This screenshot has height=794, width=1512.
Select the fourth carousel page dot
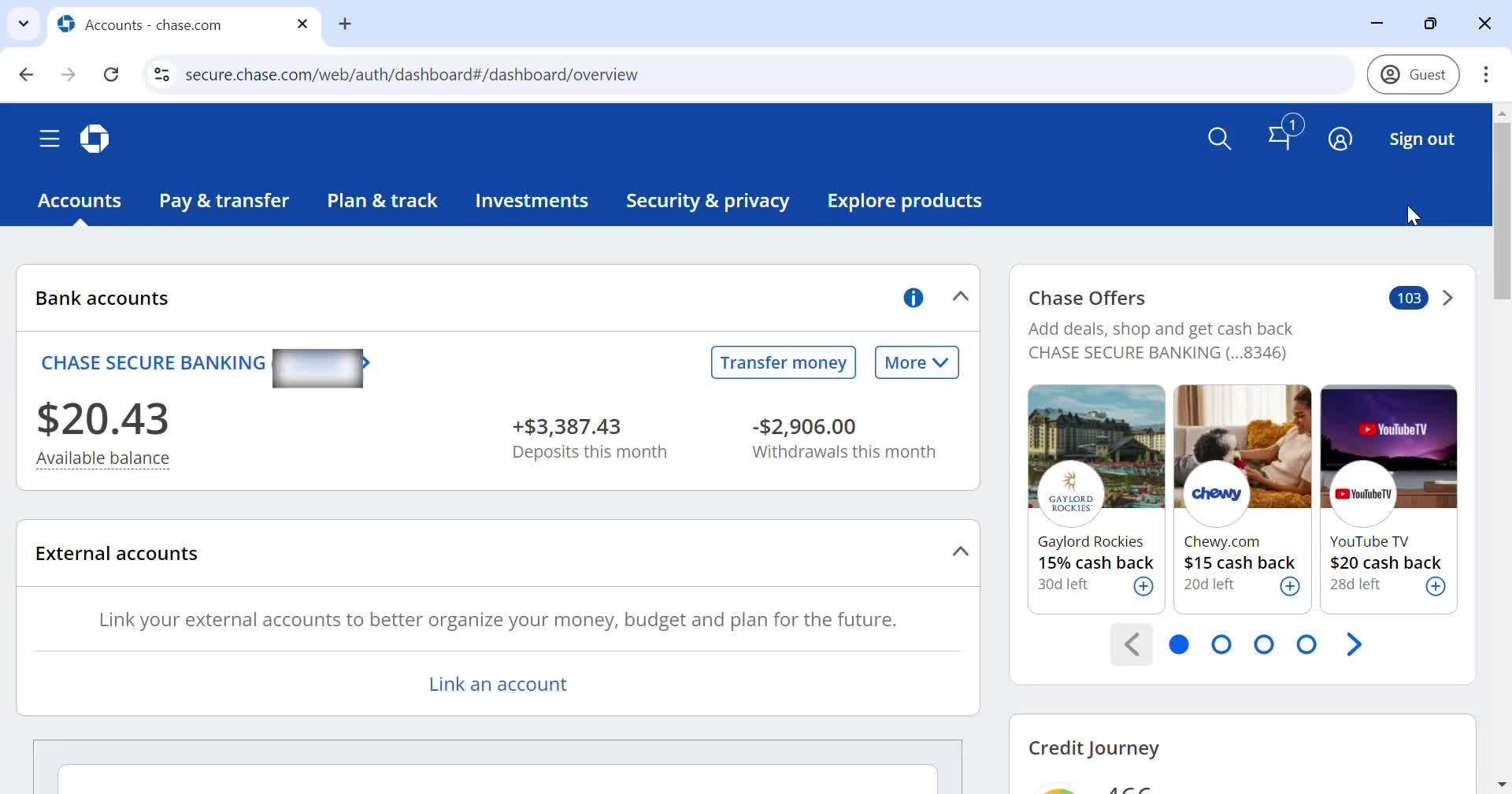point(1306,645)
